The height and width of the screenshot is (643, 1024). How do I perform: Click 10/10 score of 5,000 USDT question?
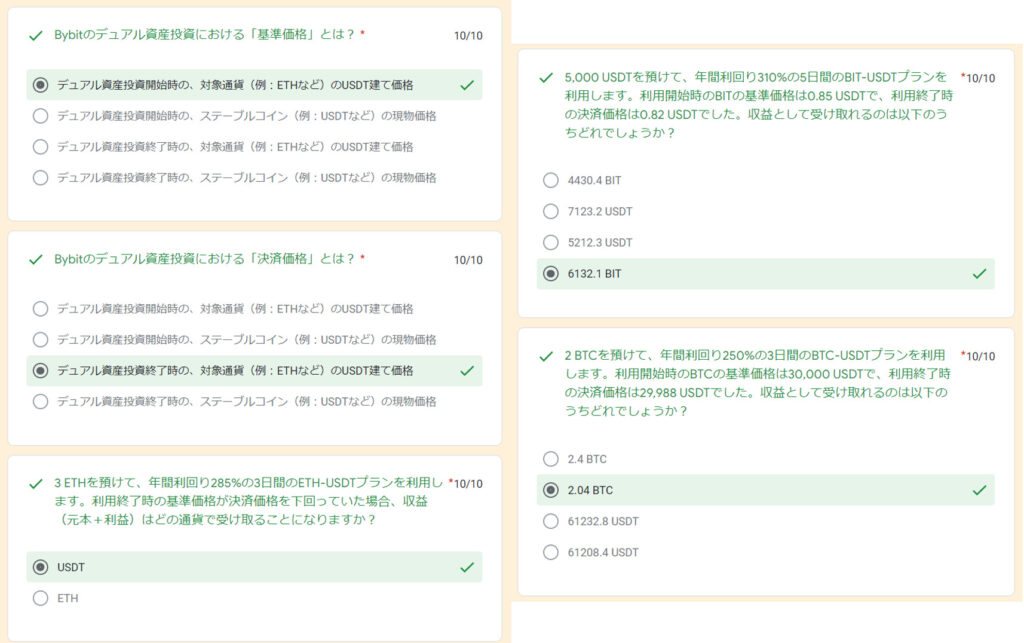[981, 78]
